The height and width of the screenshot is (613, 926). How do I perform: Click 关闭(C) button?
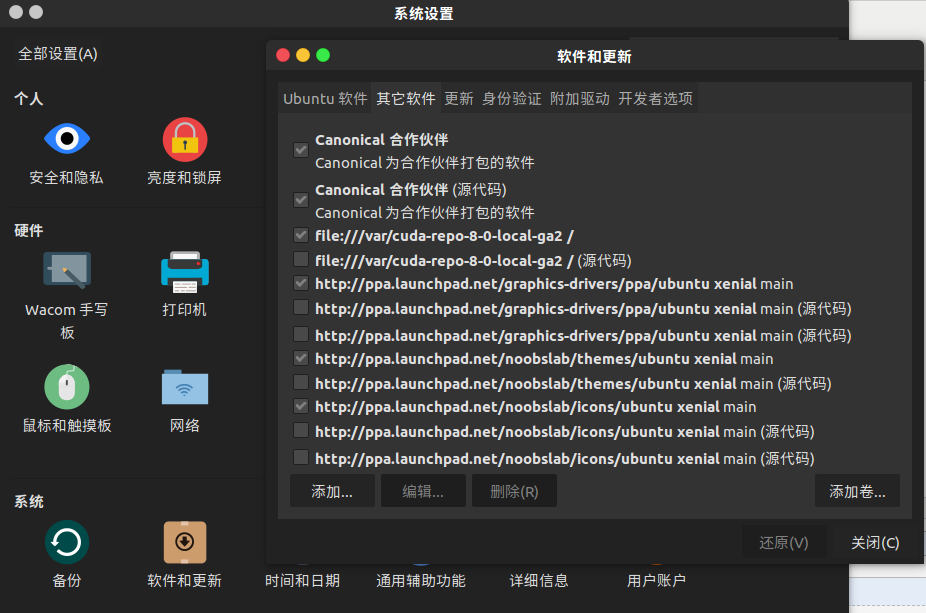click(x=875, y=542)
